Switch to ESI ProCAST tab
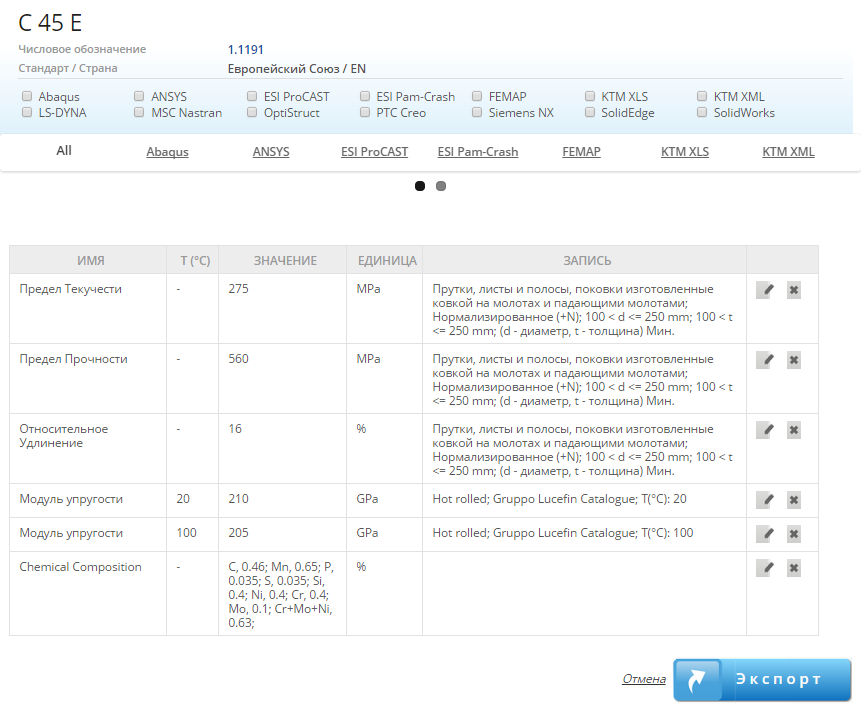 374,152
